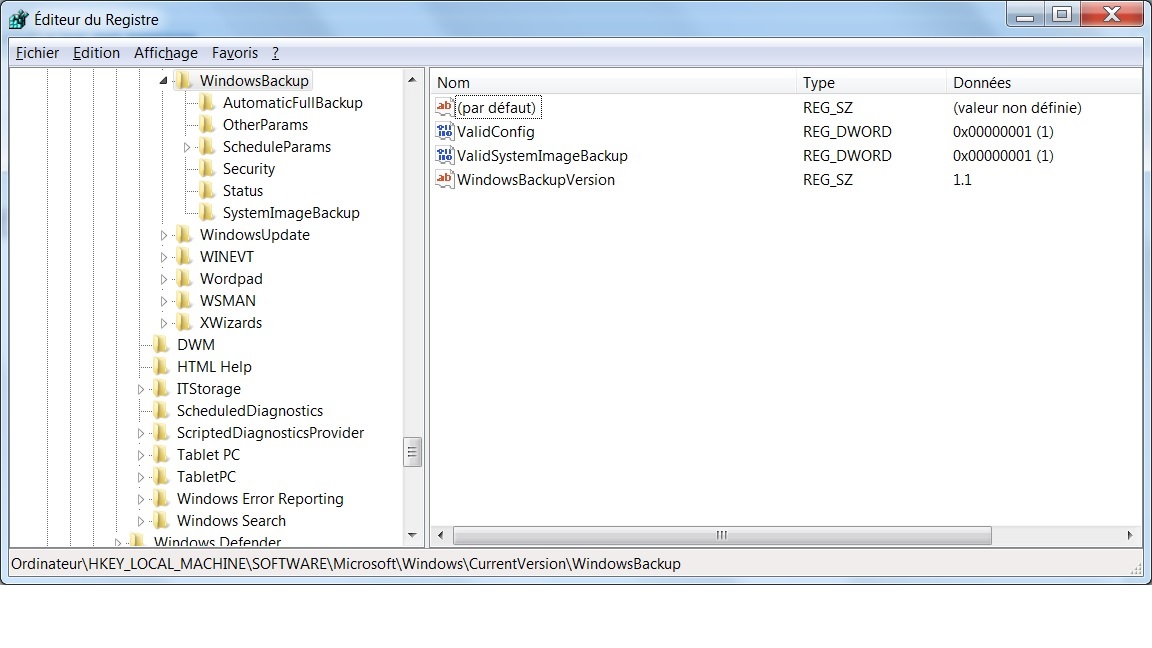Click the ScheduleParams folder icon
This screenshot has width=1152, height=648.
(207, 146)
